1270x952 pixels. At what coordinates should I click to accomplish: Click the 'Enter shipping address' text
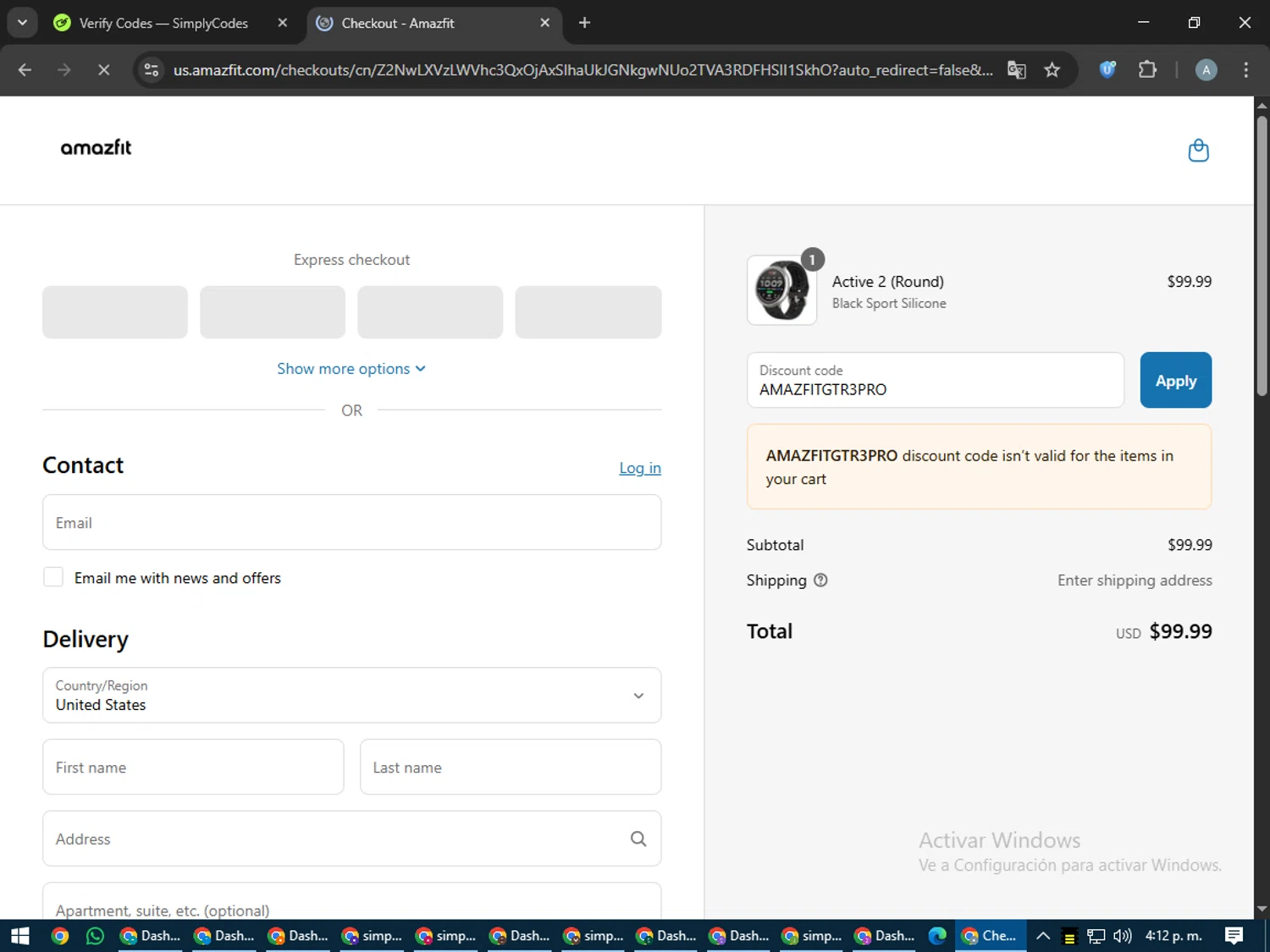1135,581
